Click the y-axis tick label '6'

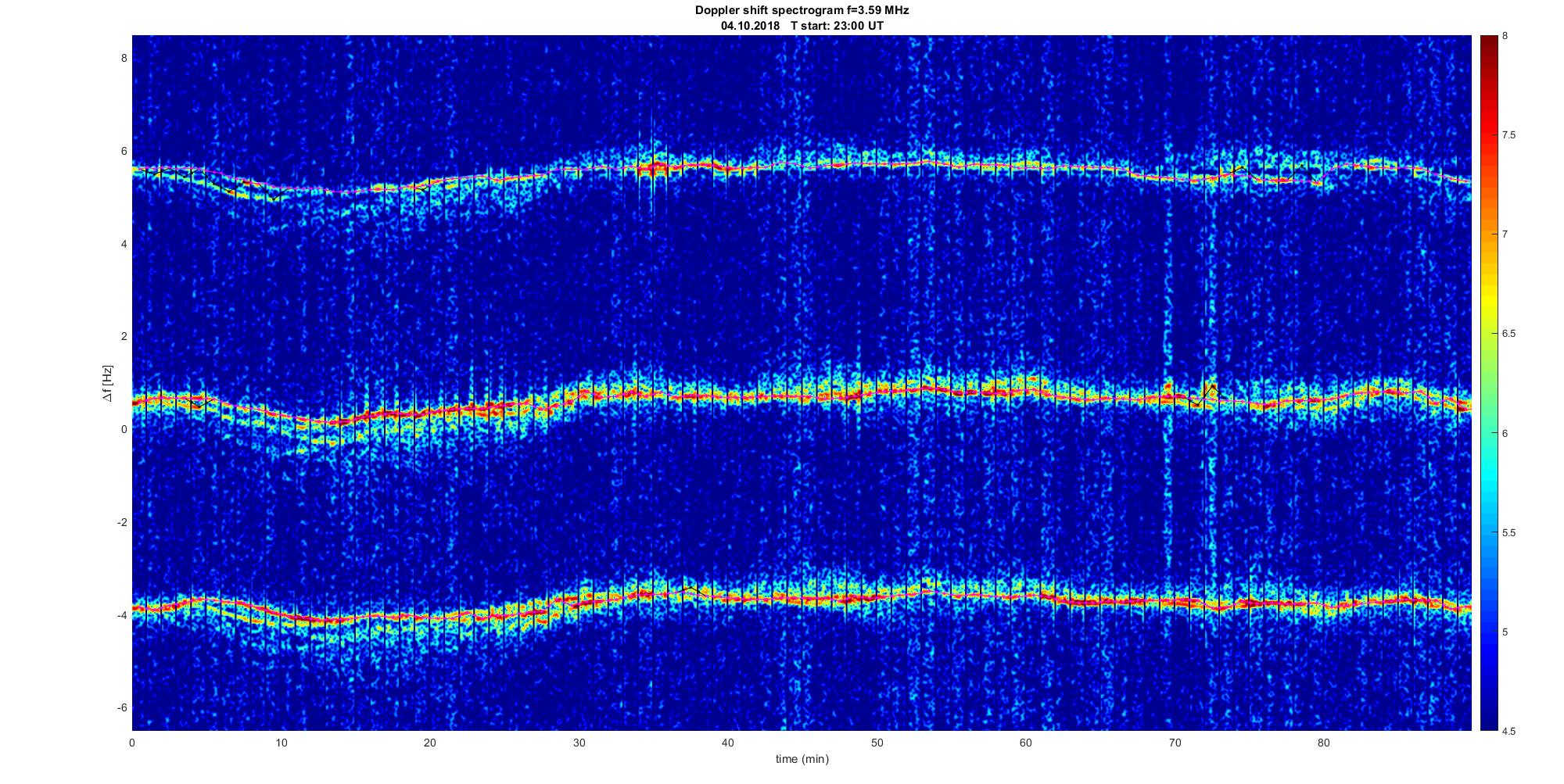pos(123,151)
